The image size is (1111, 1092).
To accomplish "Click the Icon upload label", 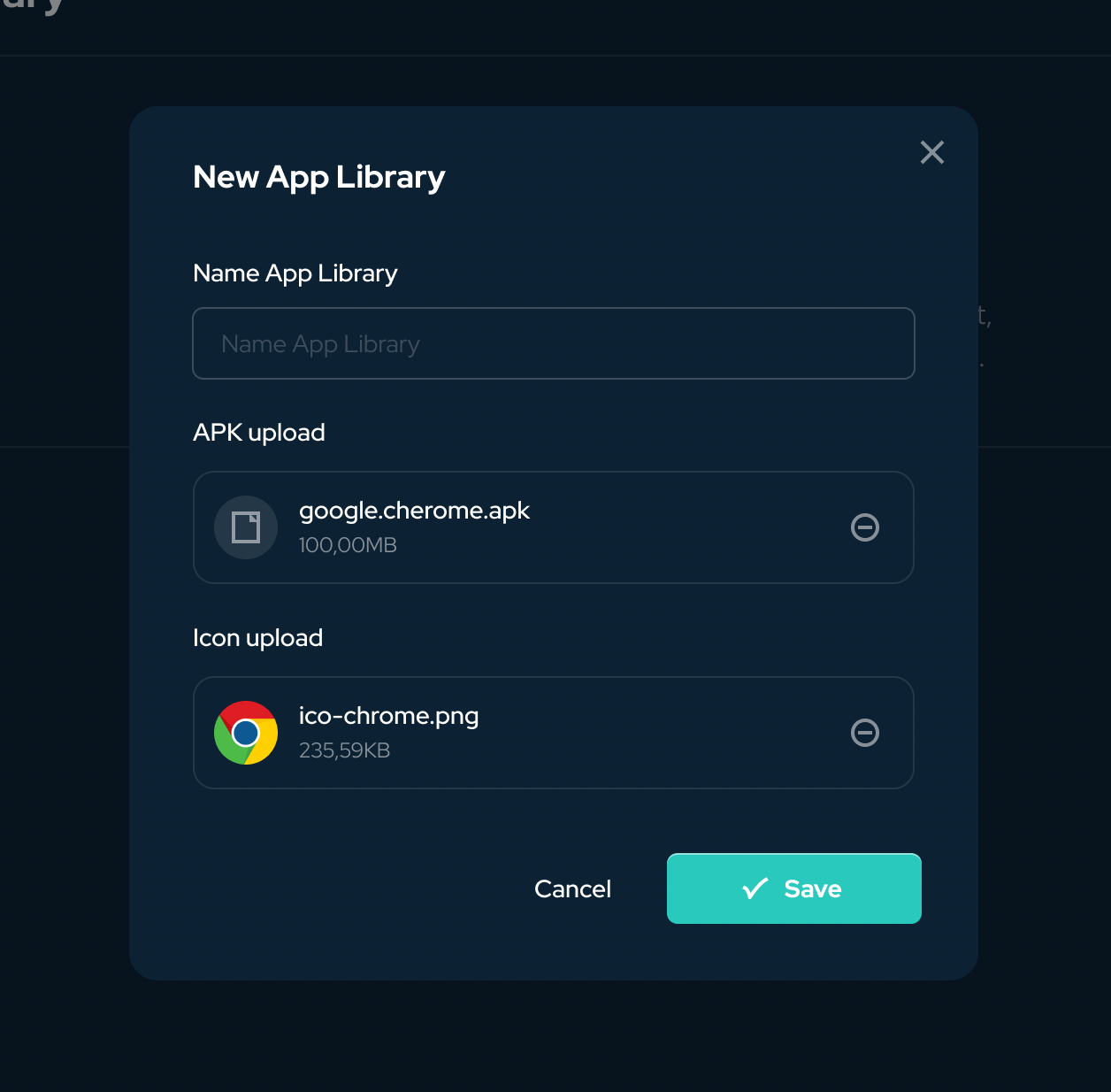I will click(x=257, y=638).
